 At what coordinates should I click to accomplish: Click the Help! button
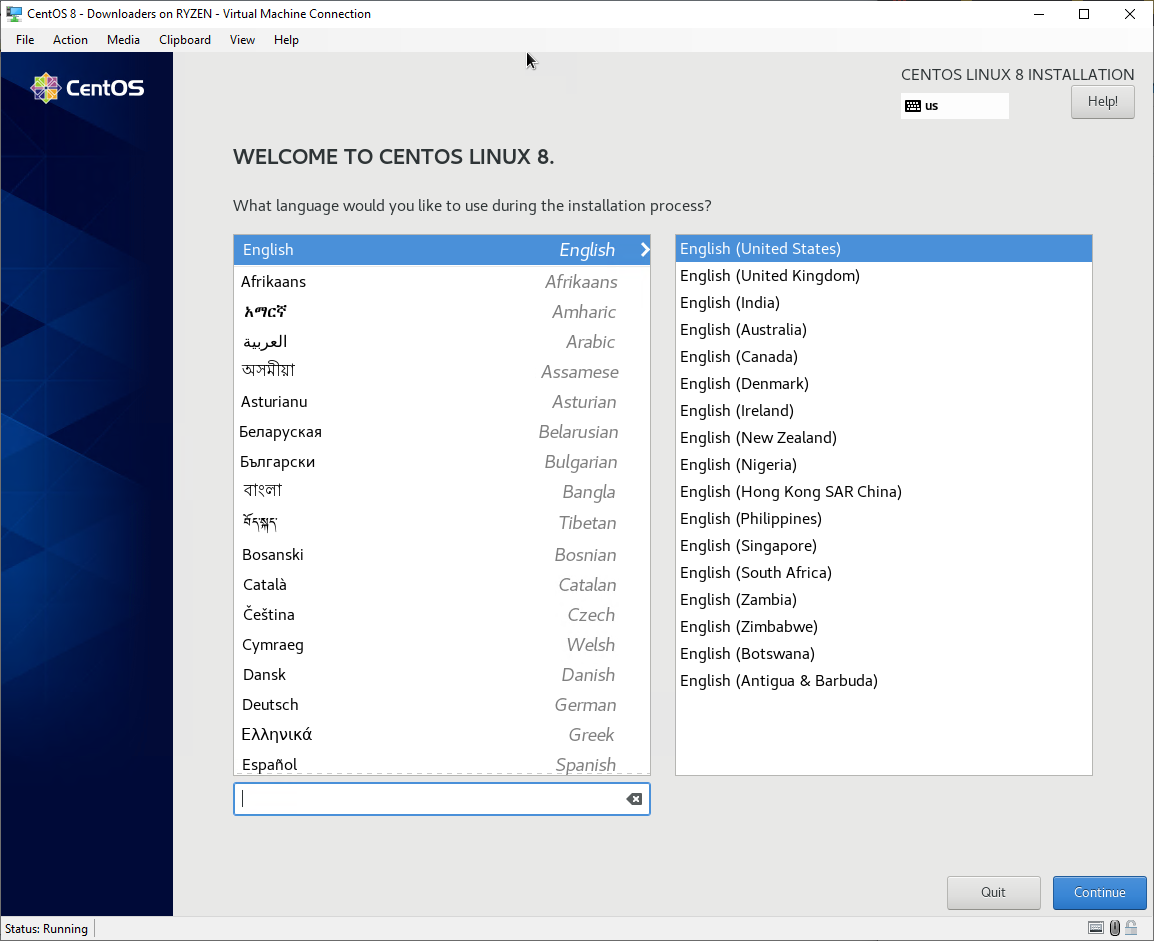1102,102
